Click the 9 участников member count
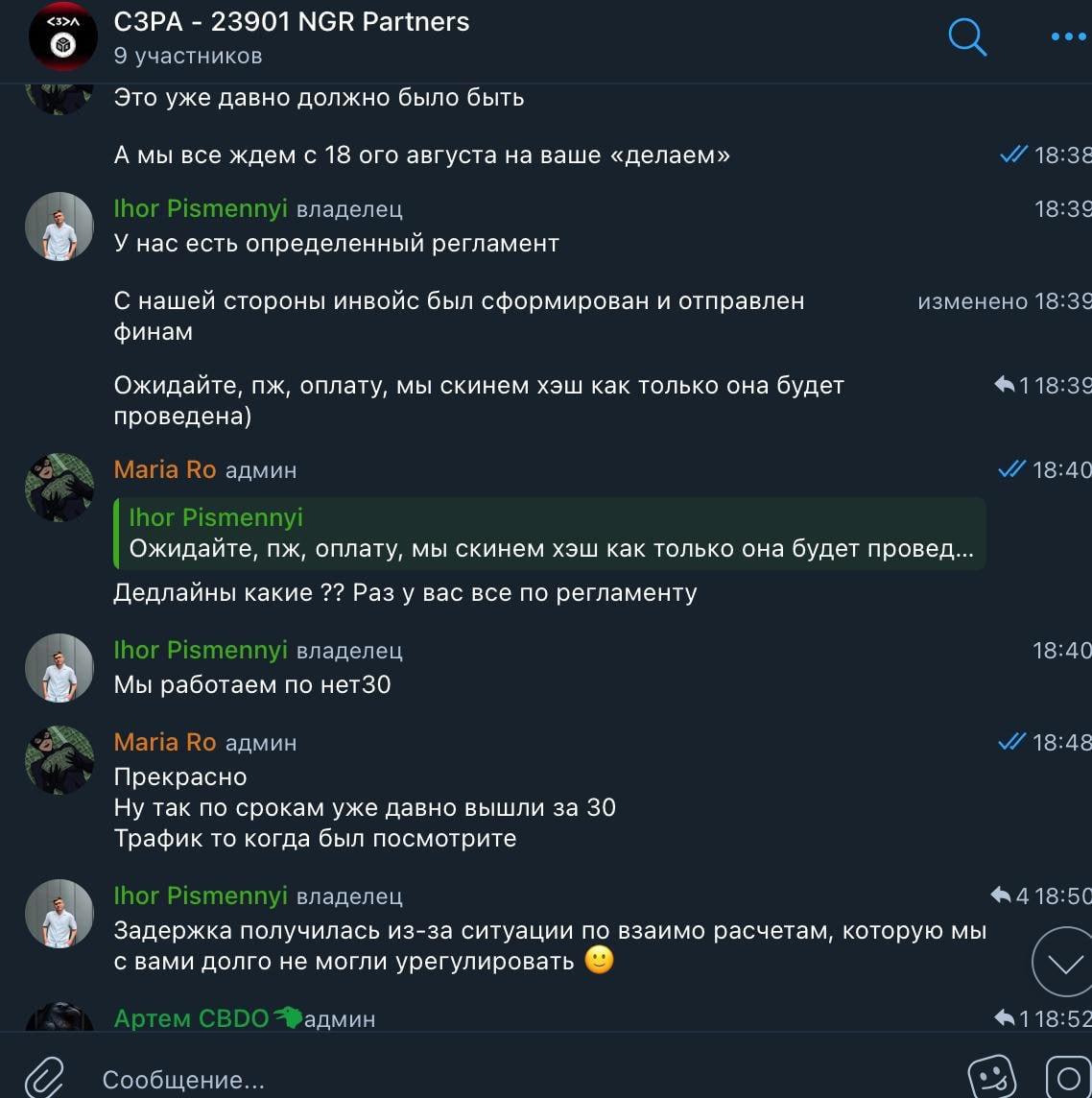This screenshot has width=1092, height=1098. 188,56
